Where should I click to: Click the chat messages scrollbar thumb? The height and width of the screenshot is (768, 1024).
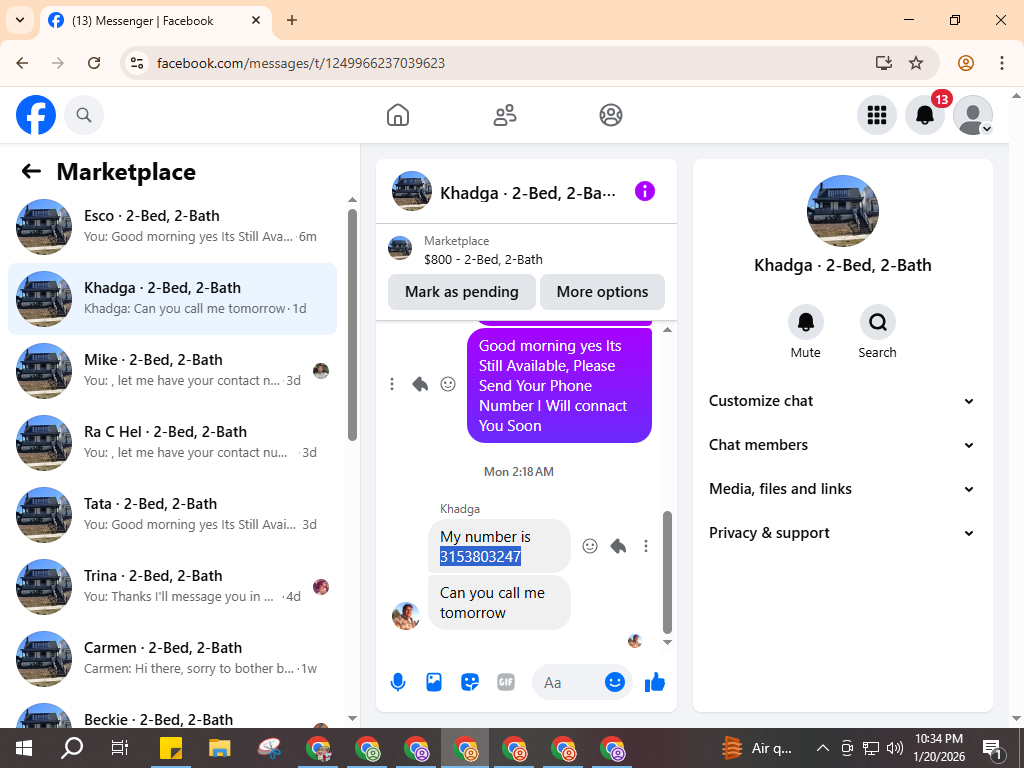tap(667, 572)
